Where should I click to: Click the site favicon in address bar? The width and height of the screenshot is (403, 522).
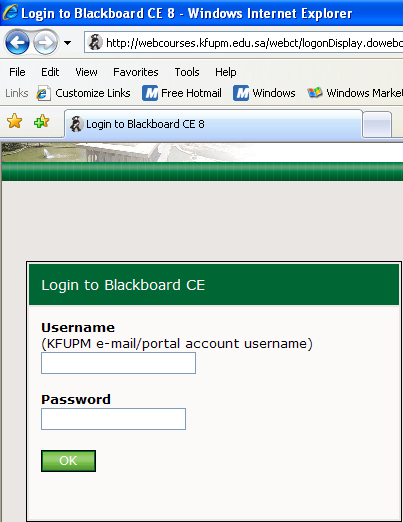point(95,43)
